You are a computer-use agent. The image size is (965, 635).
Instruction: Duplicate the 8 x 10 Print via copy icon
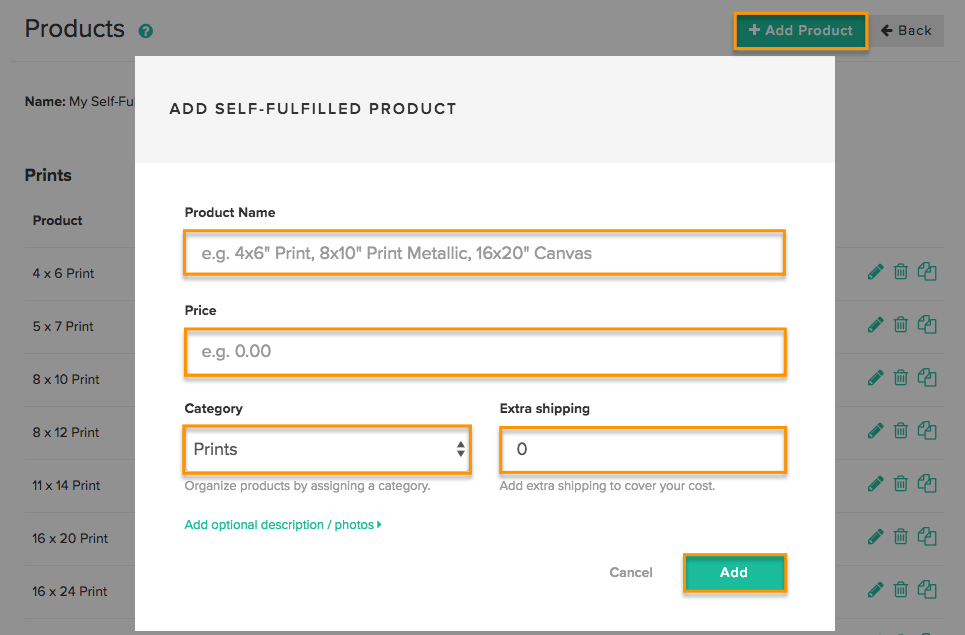tap(927, 377)
